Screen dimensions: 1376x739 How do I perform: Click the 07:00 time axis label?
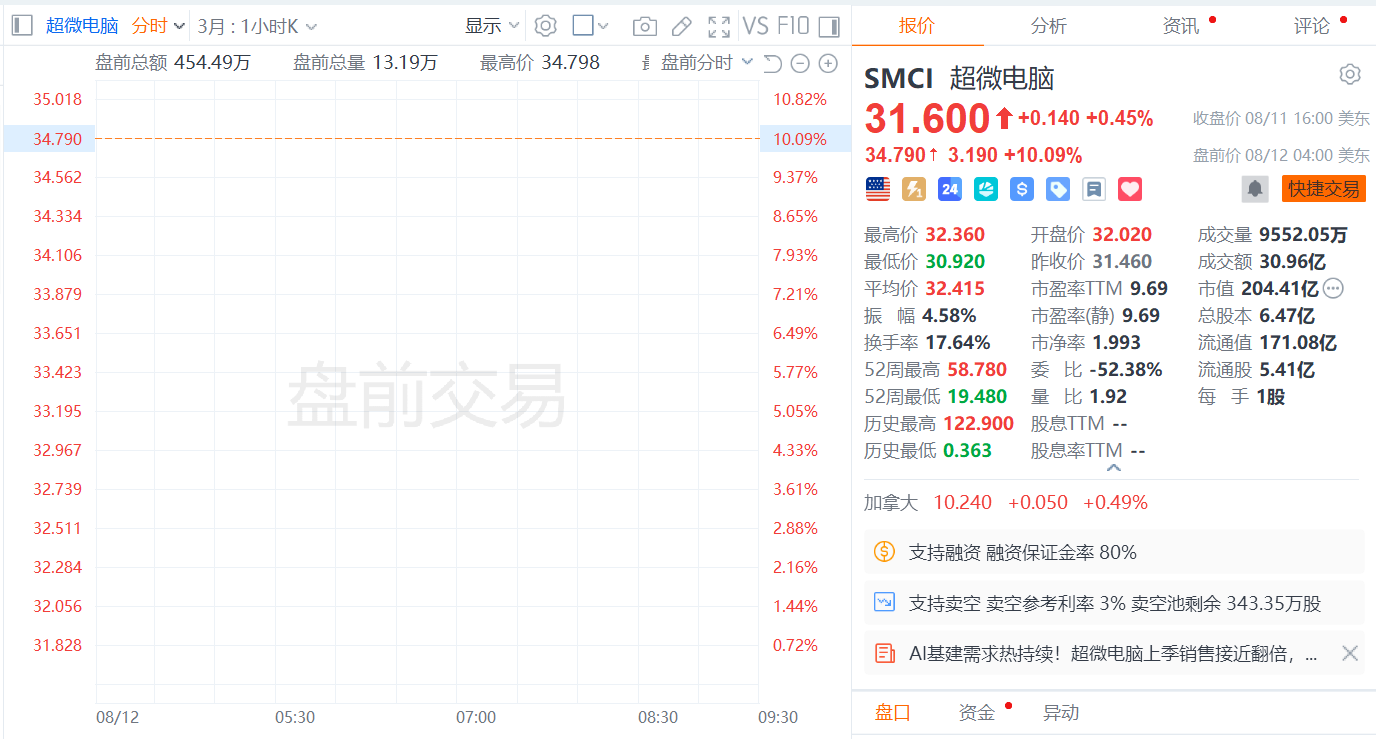(476, 717)
